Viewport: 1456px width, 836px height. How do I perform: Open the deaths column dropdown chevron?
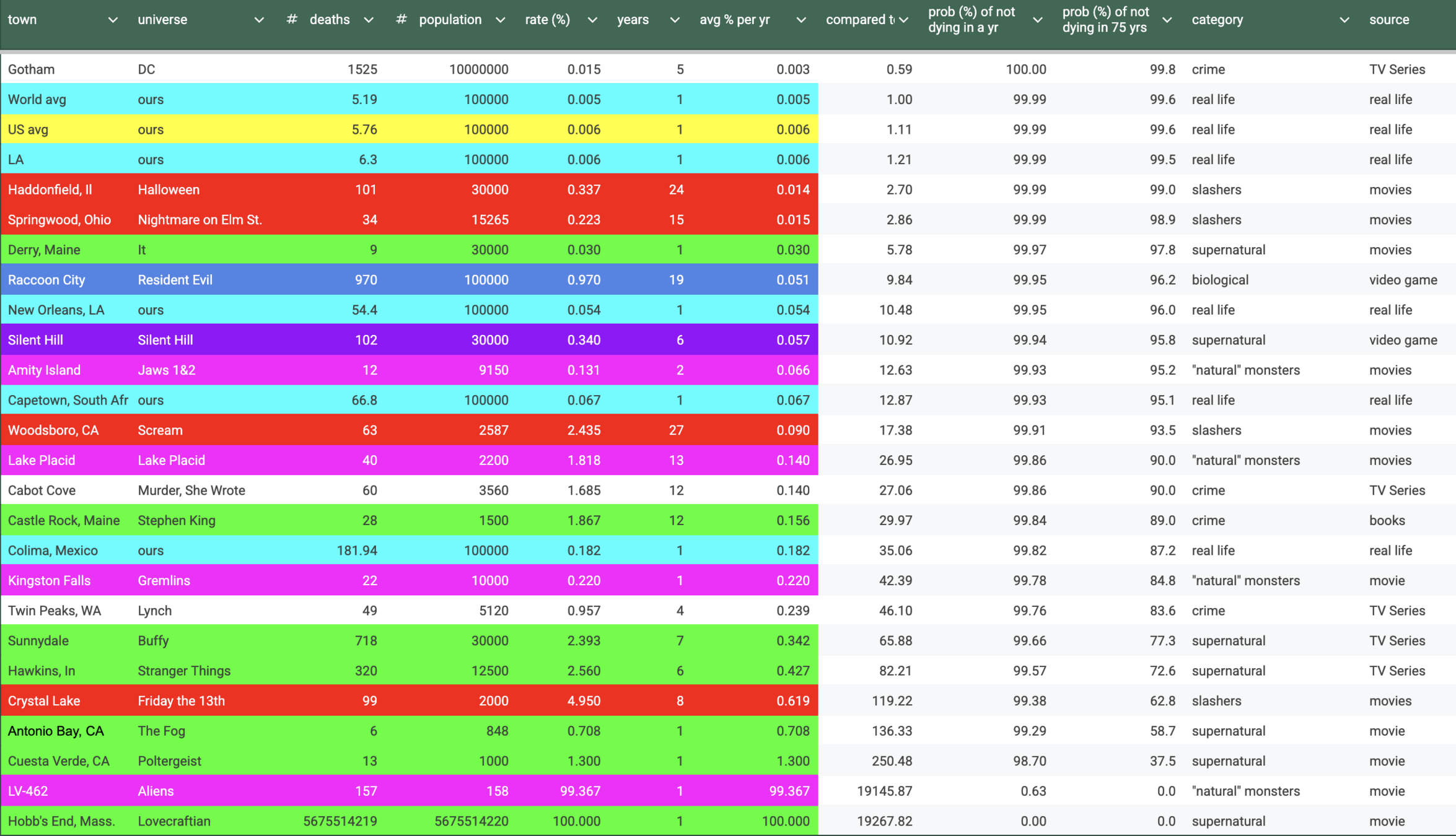point(369,20)
